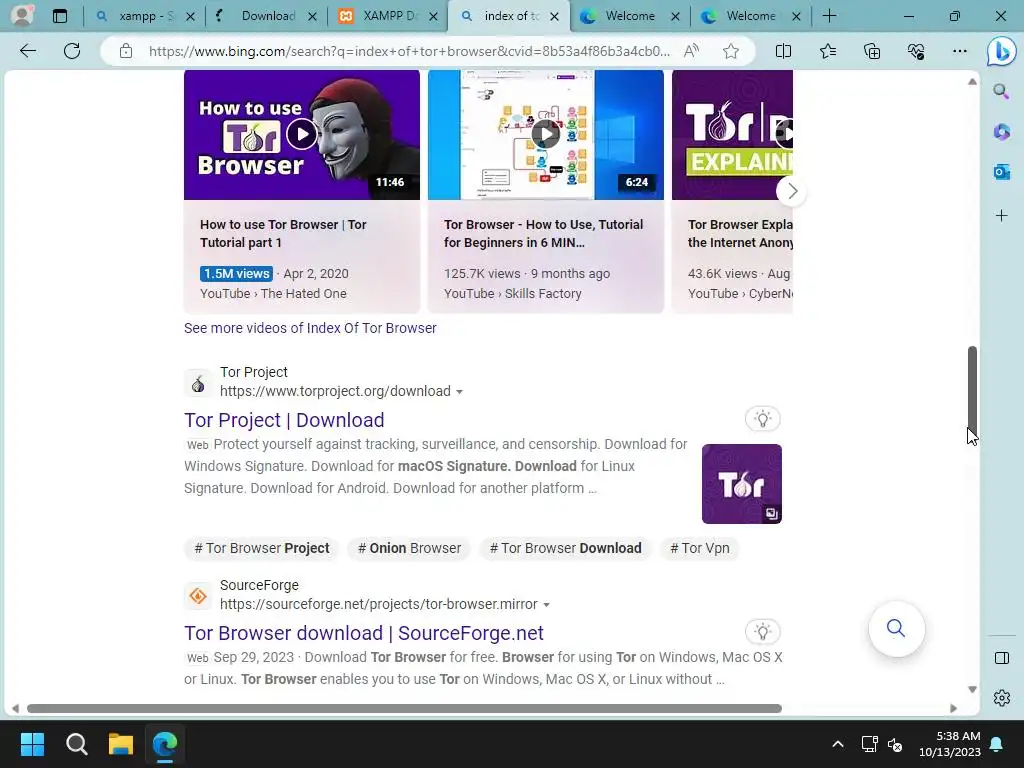Open the tab actions menu icon
The width and height of the screenshot is (1024, 768).
point(59,16)
